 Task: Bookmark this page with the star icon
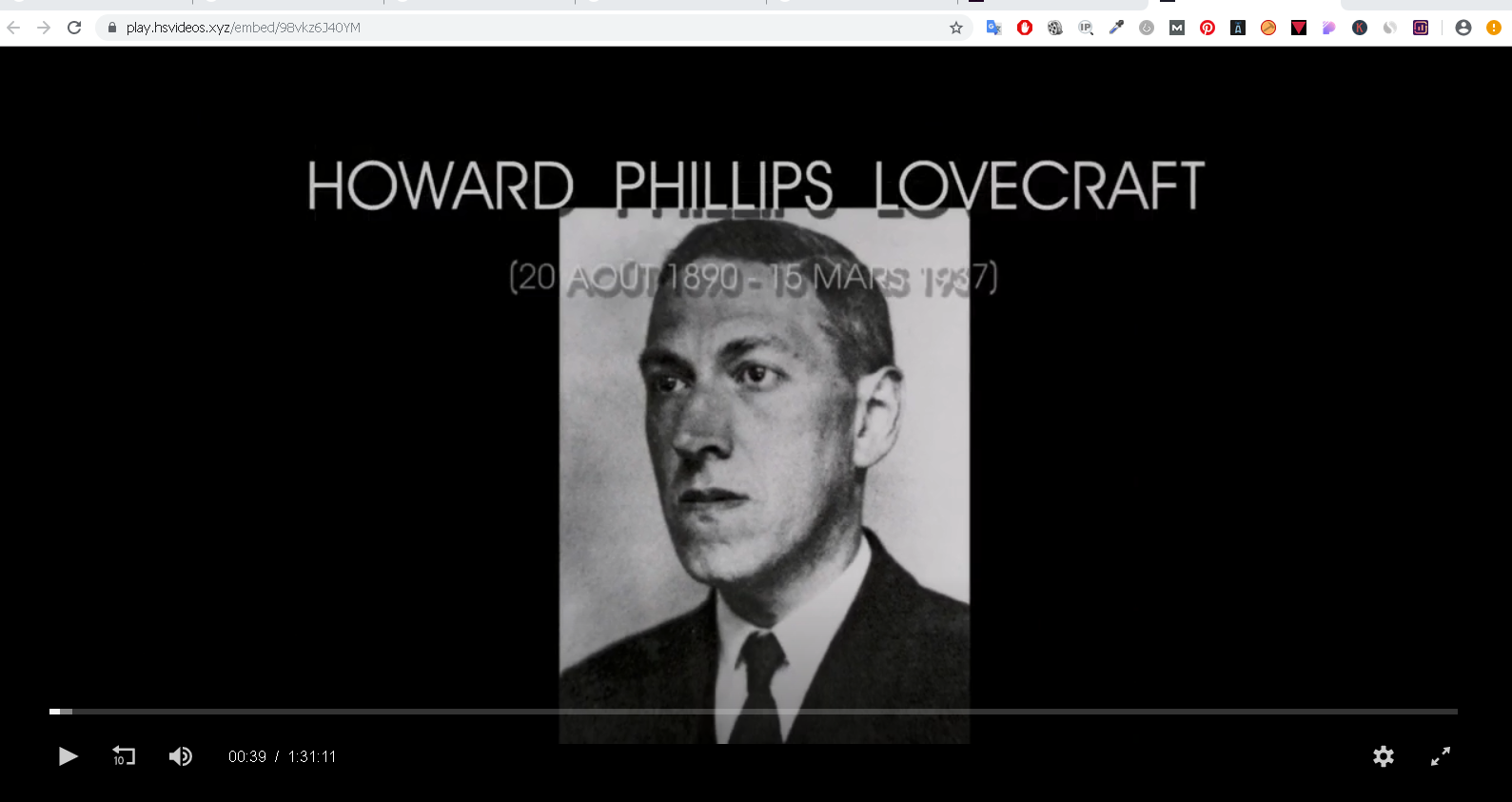[956, 28]
